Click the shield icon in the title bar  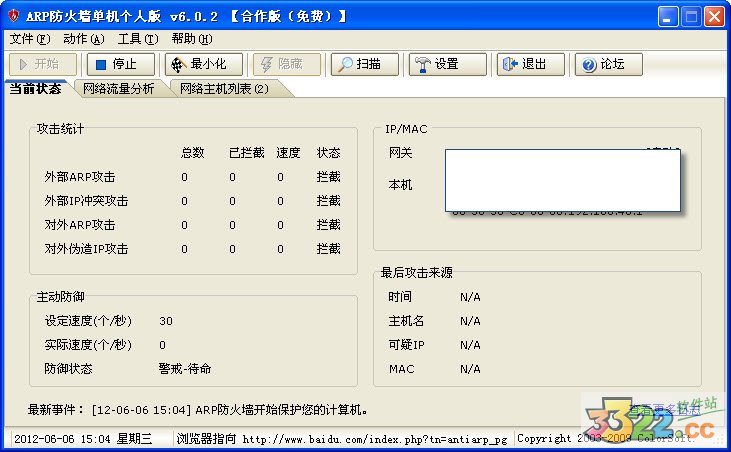[x=14, y=16]
